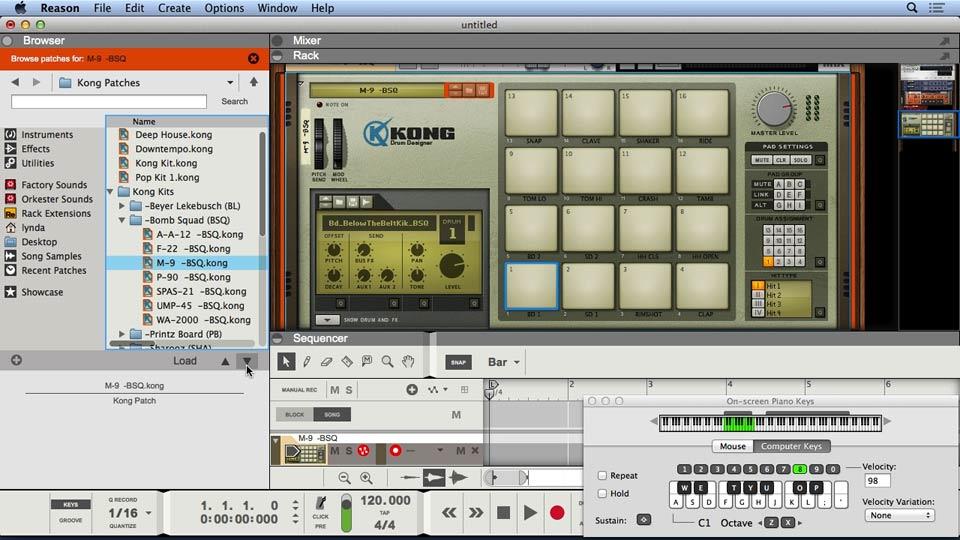Viewport: 960px width, 540px height.
Task: Select previous patch with up arrow
Action: point(225,361)
